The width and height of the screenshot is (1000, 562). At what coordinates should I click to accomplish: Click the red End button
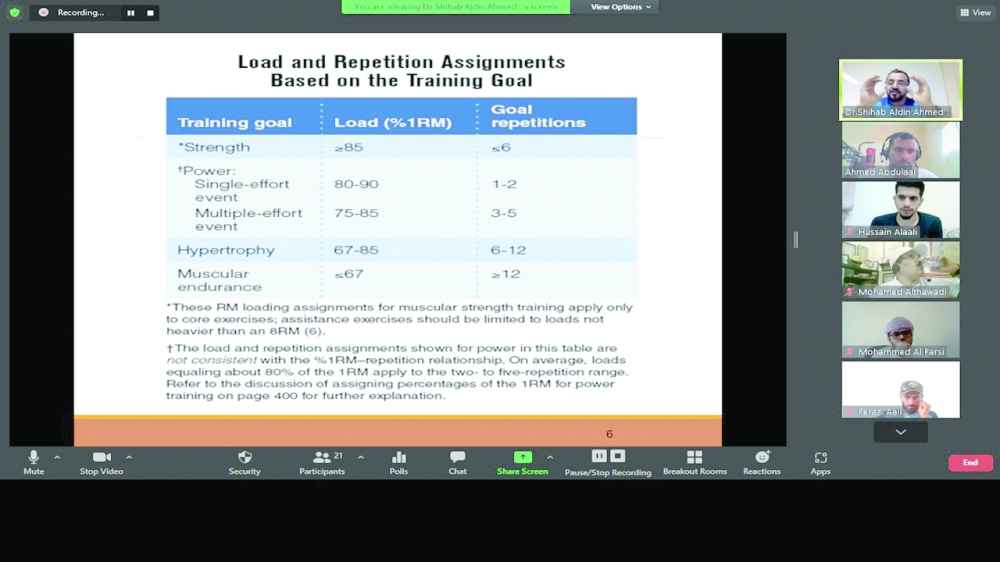(x=970, y=462)
